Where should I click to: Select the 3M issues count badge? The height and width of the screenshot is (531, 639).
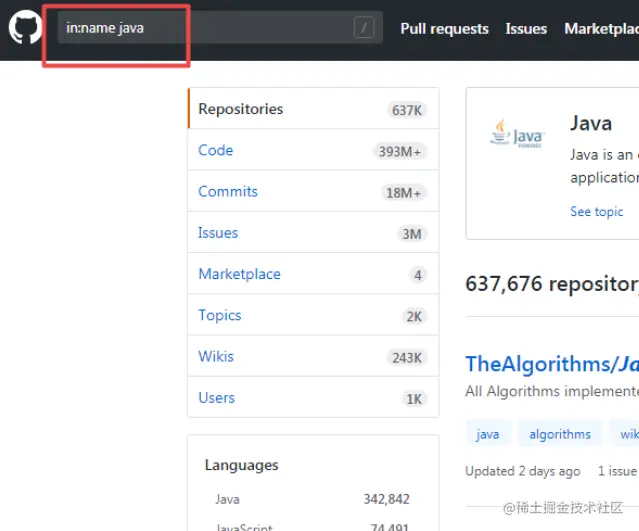tap(412, 234)
